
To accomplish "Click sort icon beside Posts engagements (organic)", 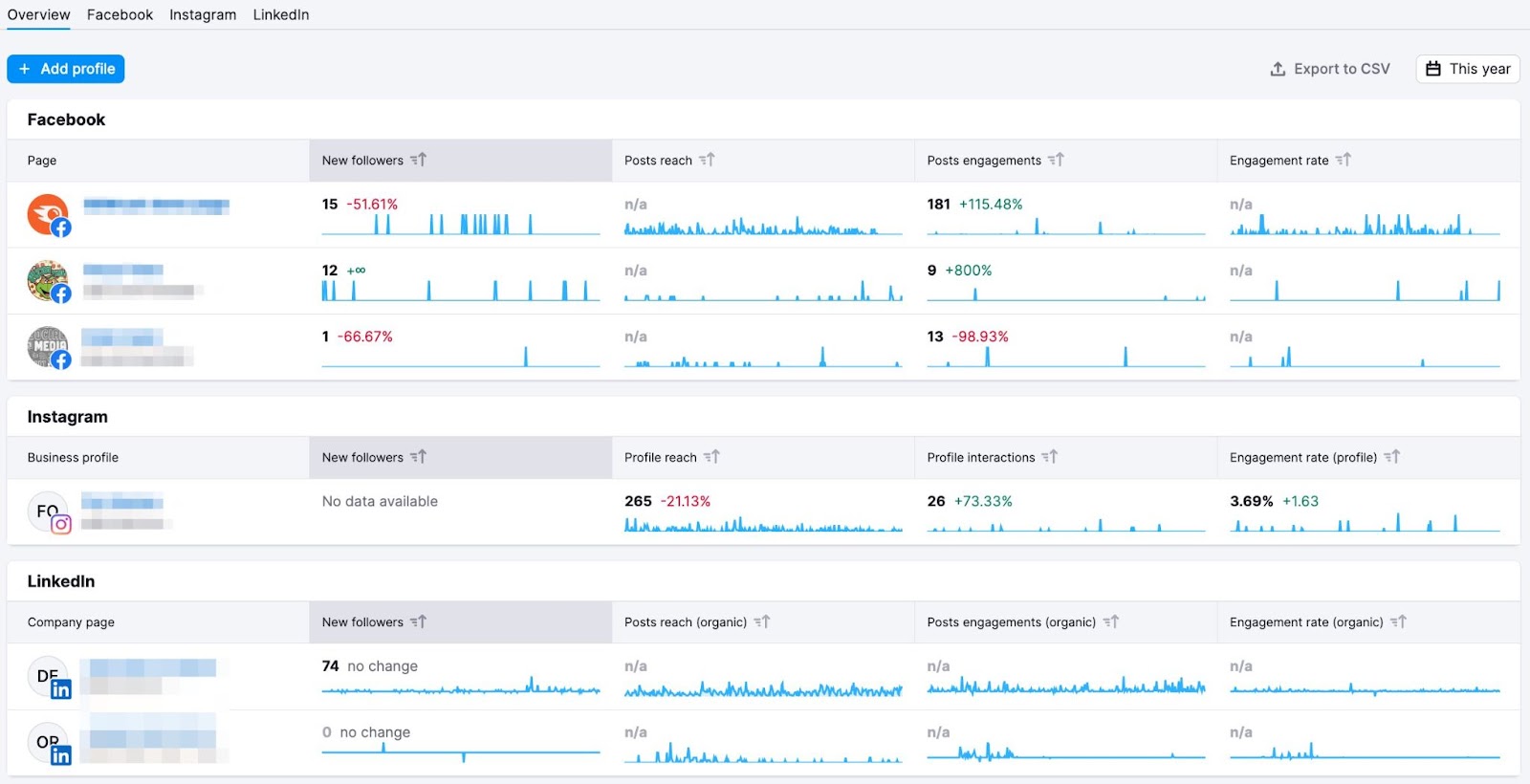I will click(1111, 621).
